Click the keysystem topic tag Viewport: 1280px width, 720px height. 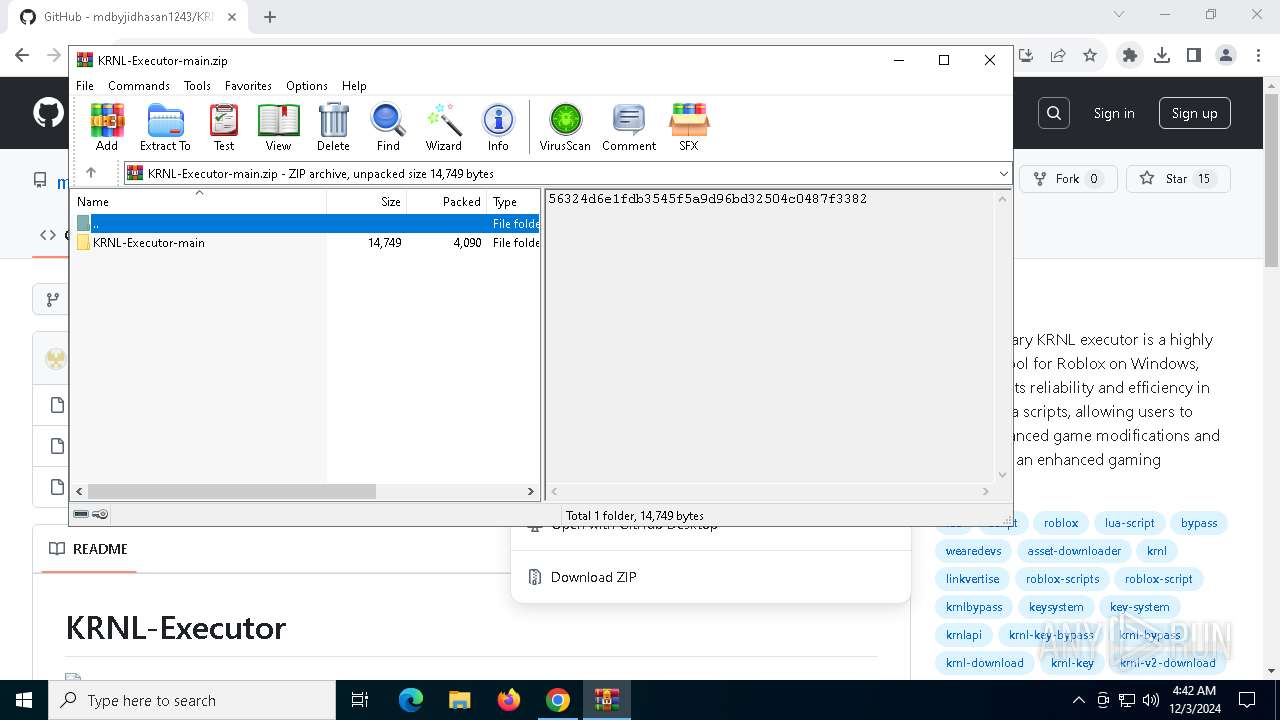[x=1056, y=607]
